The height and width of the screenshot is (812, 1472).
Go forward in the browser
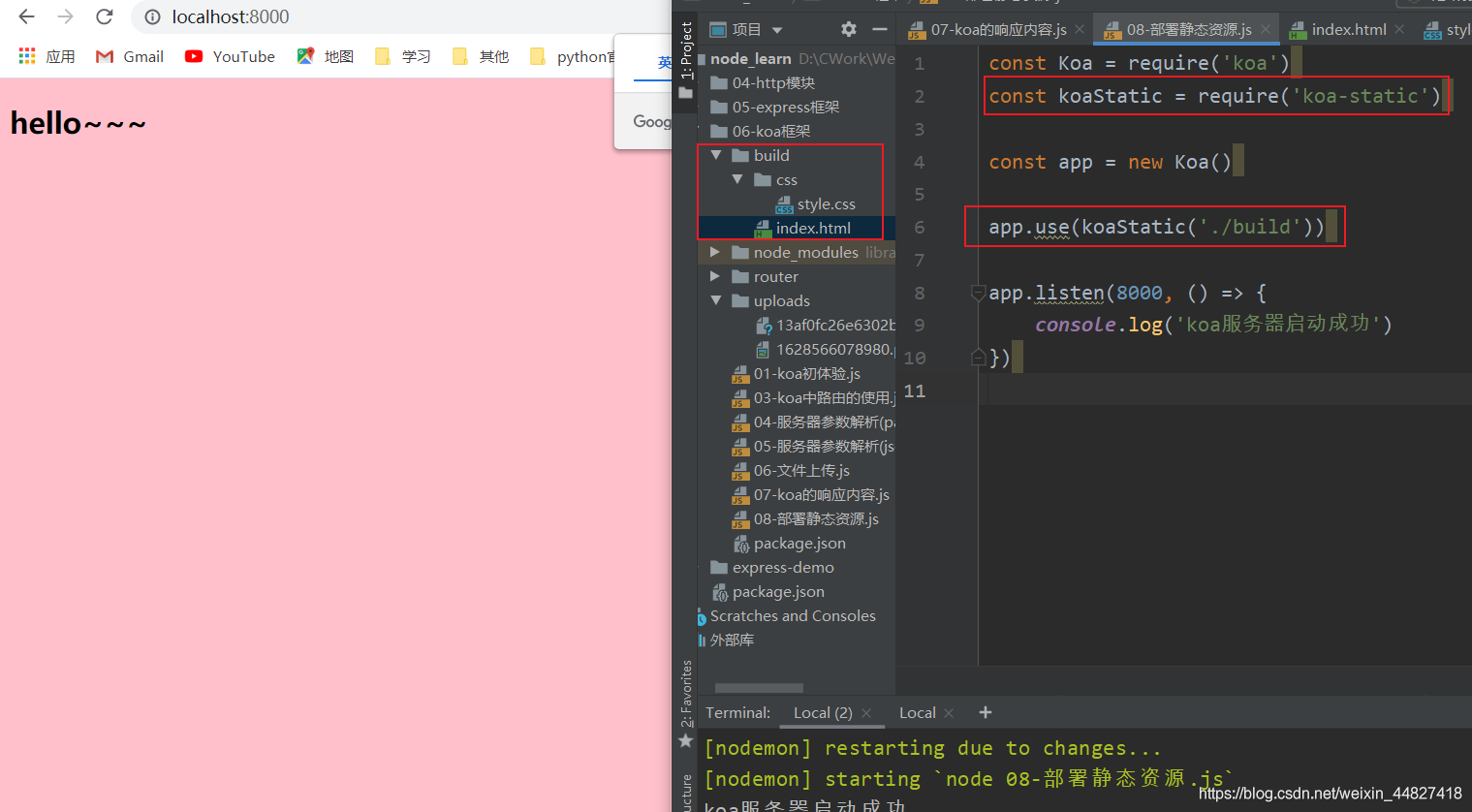tap(65, 16)
